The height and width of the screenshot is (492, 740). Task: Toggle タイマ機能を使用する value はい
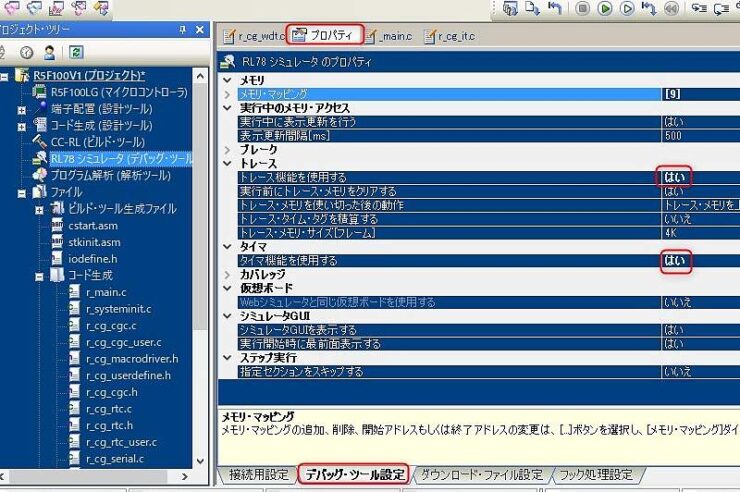click(x=675, y=260)
